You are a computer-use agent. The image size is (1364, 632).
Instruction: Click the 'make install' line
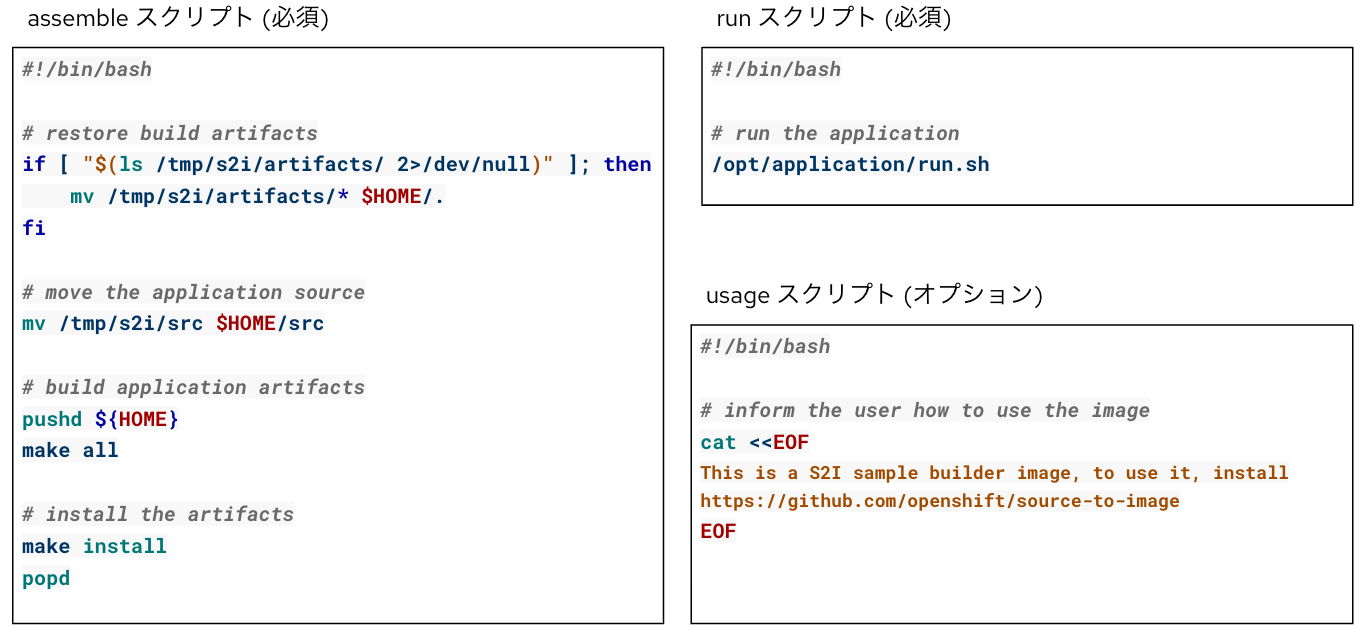click(94, 546)
